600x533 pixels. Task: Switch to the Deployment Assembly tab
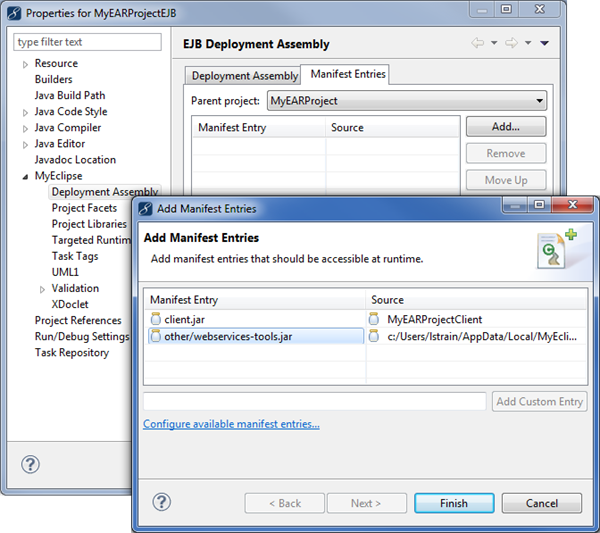(244, 76)
